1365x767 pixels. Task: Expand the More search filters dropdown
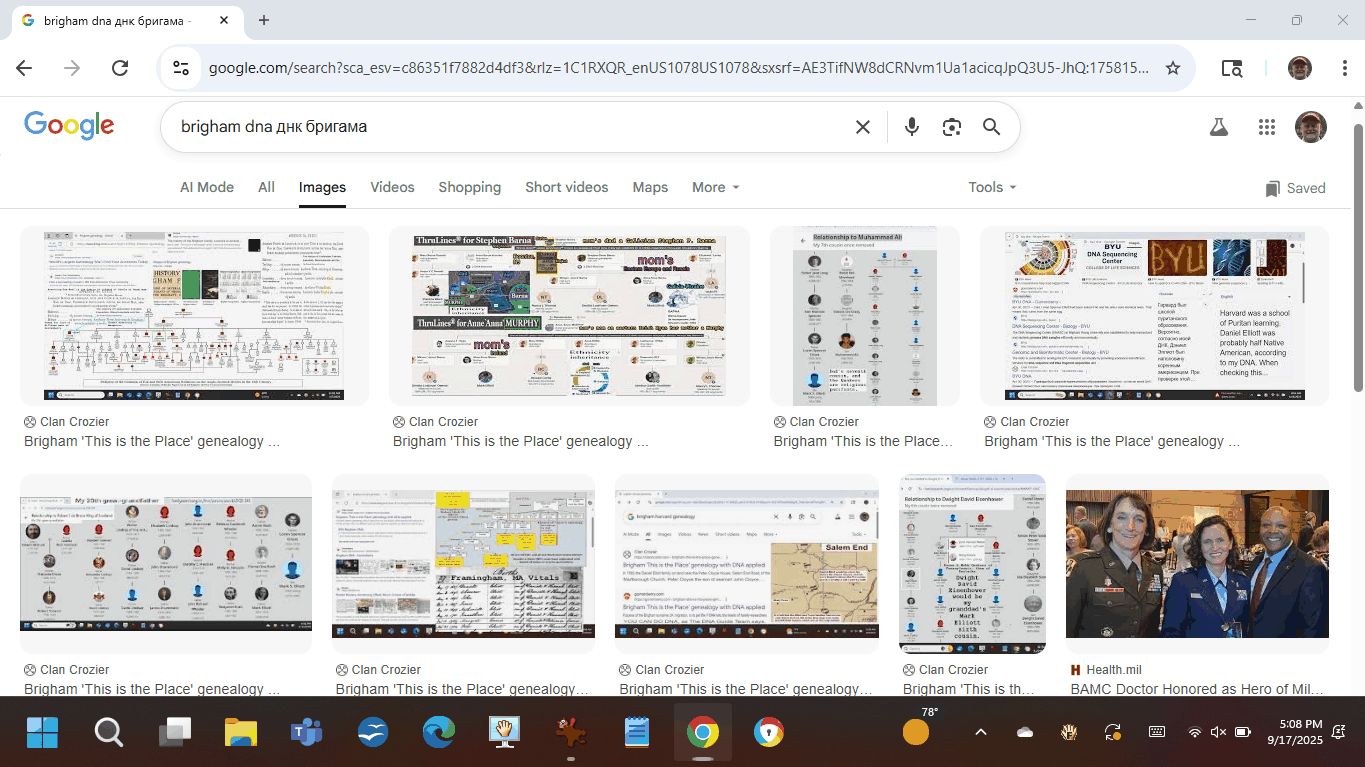coord(715,187)
